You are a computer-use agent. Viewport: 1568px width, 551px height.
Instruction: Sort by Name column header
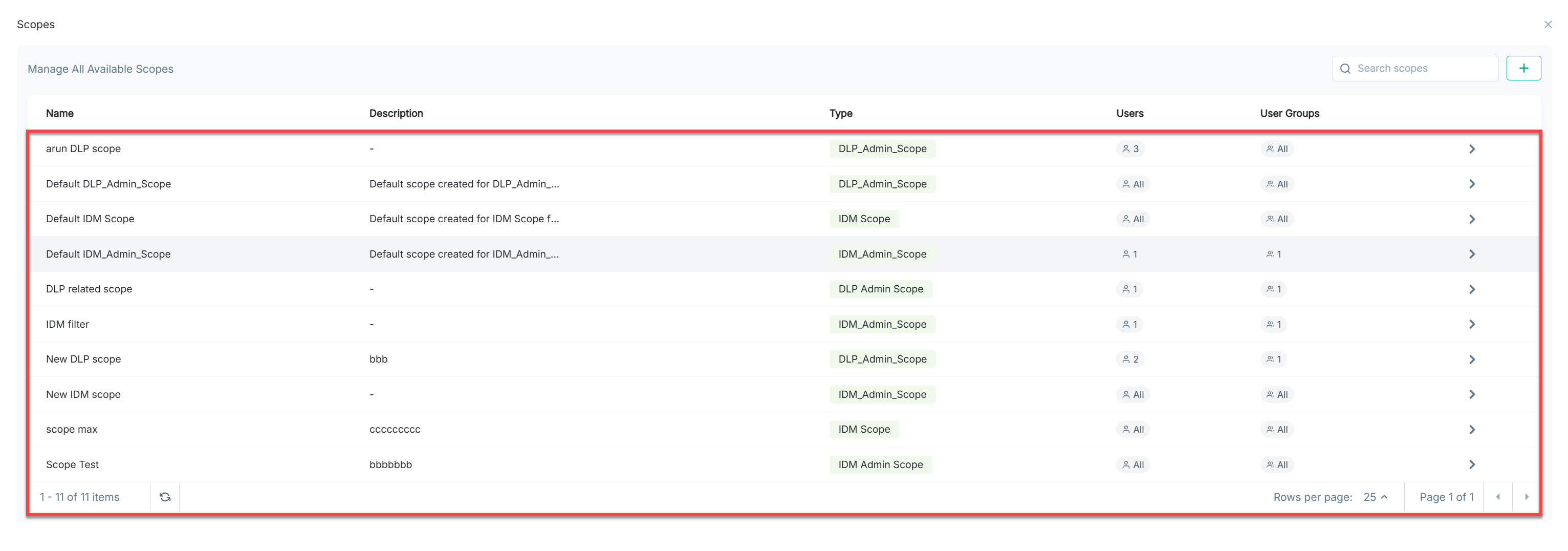click(60, 113)
